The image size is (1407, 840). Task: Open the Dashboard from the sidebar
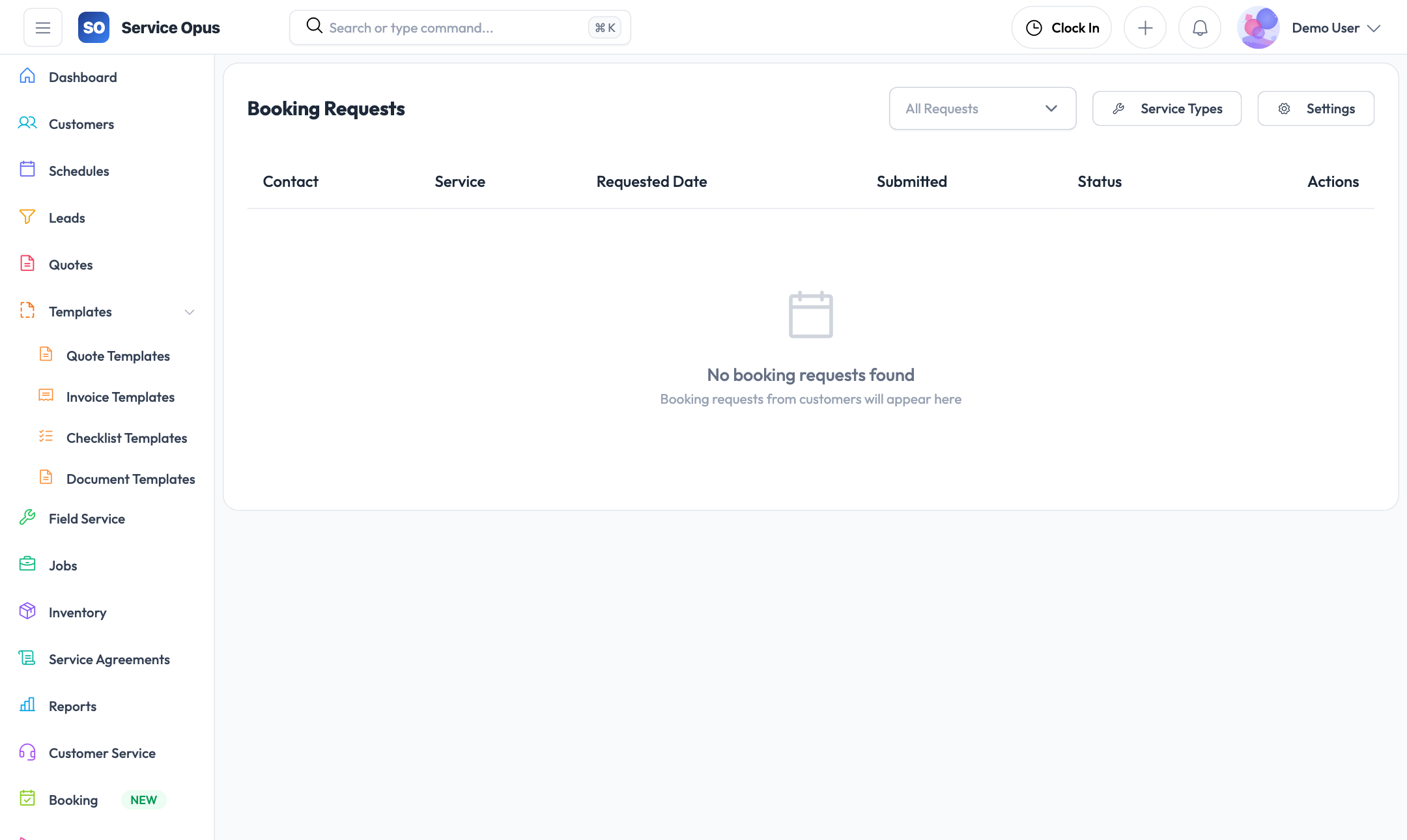83,76
